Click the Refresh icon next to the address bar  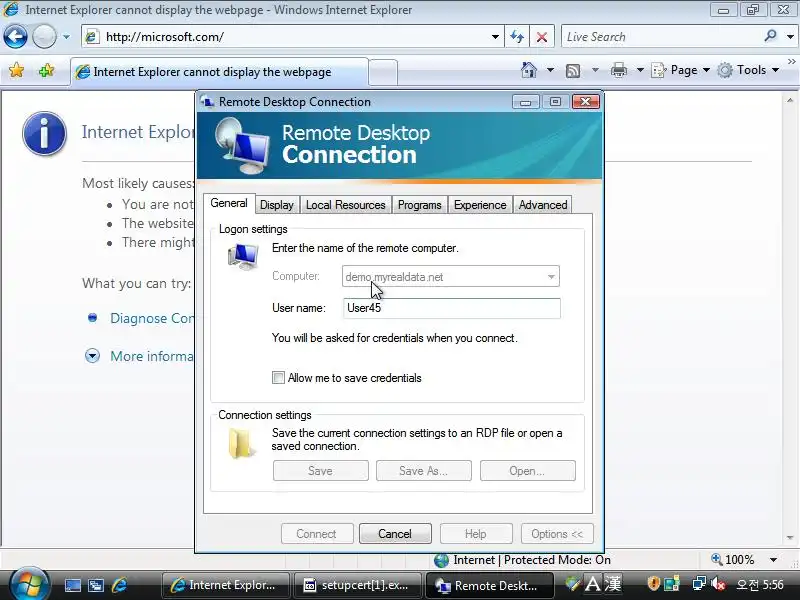(x=517, y=37)
